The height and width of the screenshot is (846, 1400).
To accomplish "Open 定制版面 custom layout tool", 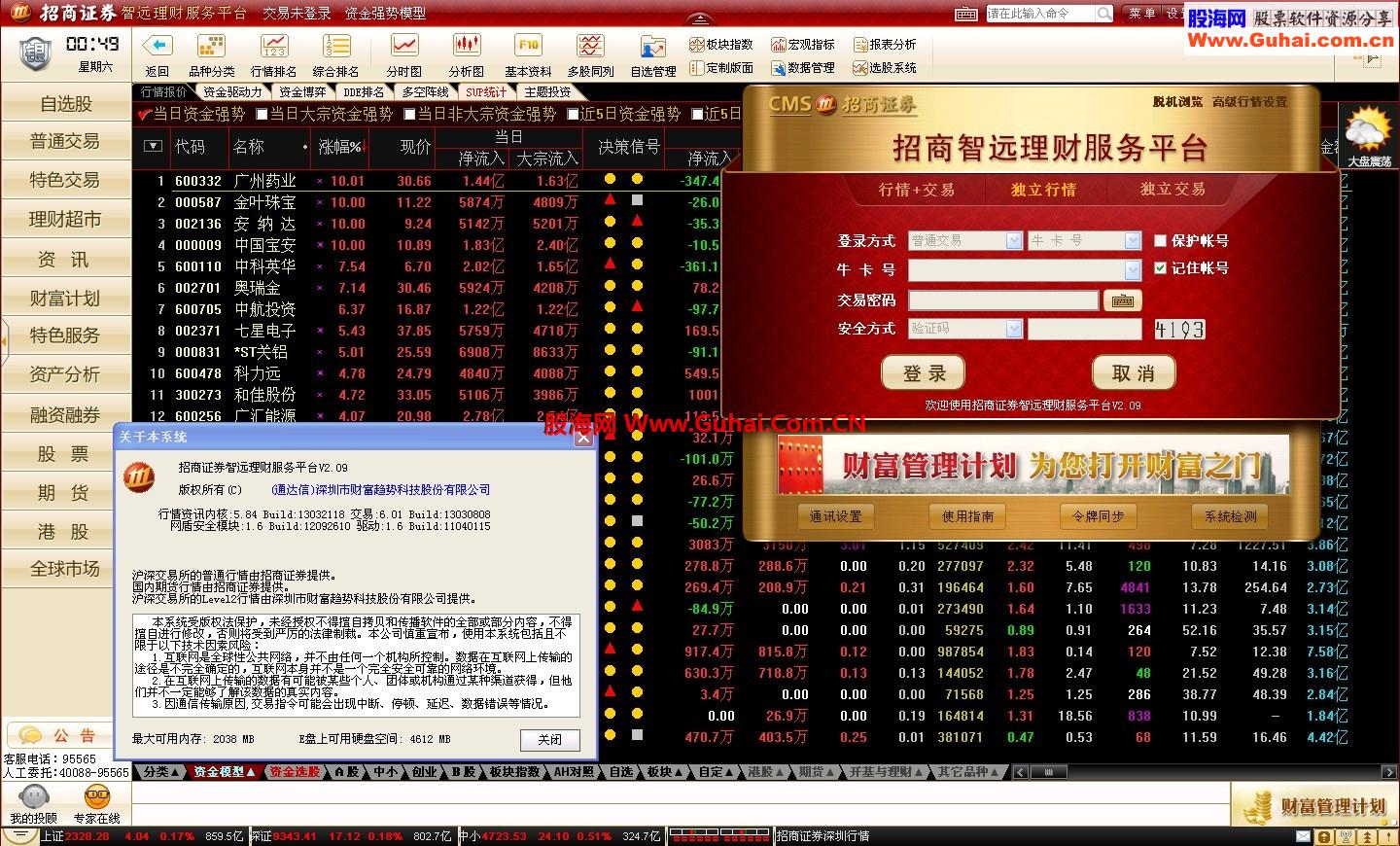I will (720, 68).
